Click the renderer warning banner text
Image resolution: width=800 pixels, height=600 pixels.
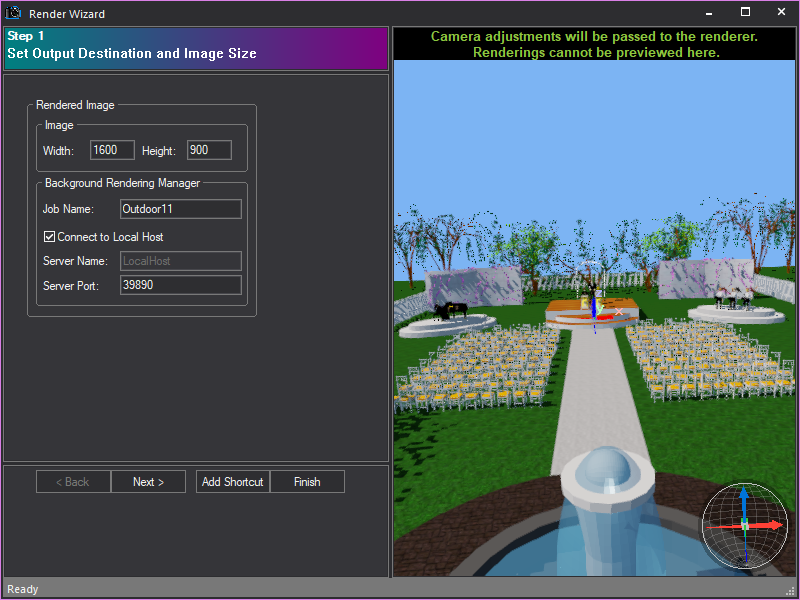pyautogui.click(x=595, y=44)
